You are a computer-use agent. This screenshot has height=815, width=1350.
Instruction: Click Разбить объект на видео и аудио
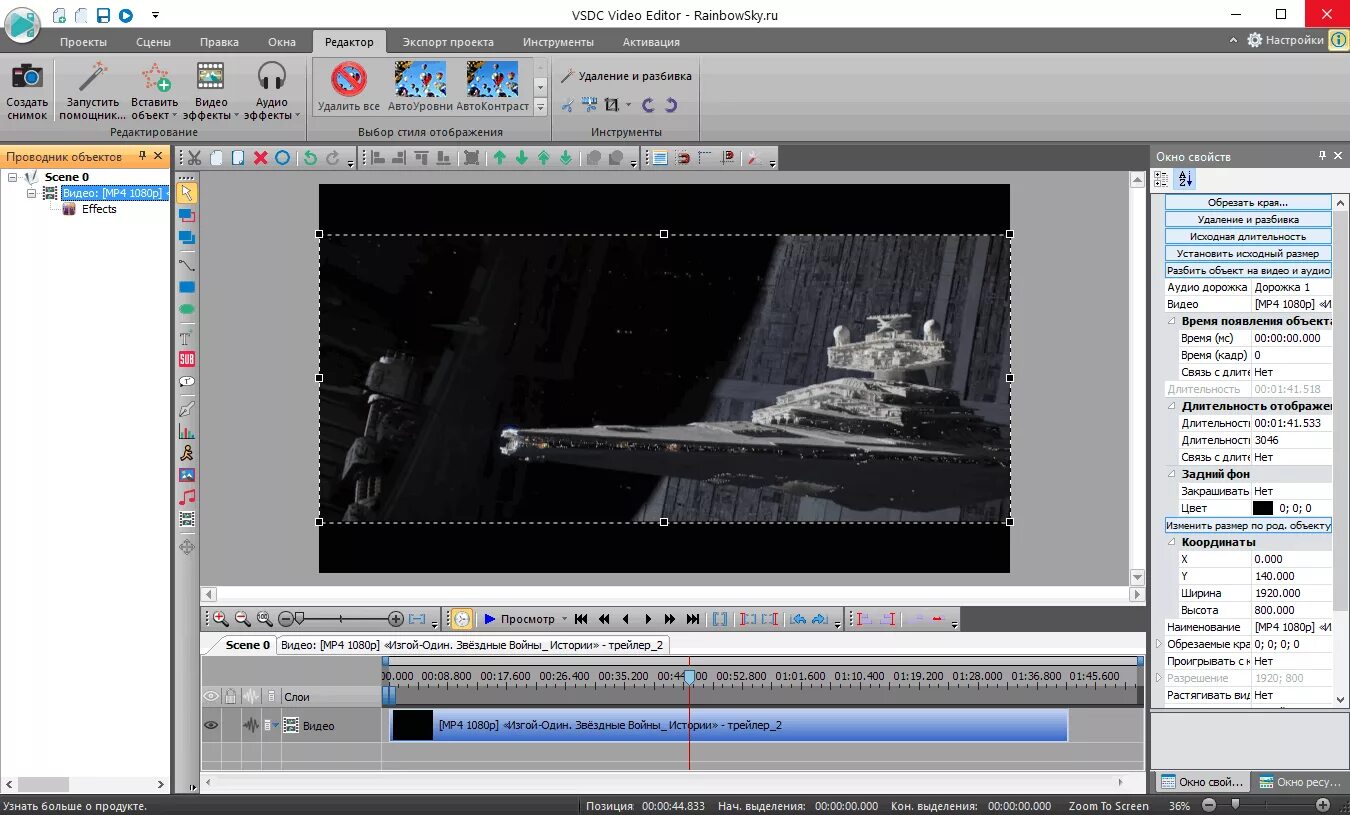click(1248, 270)
